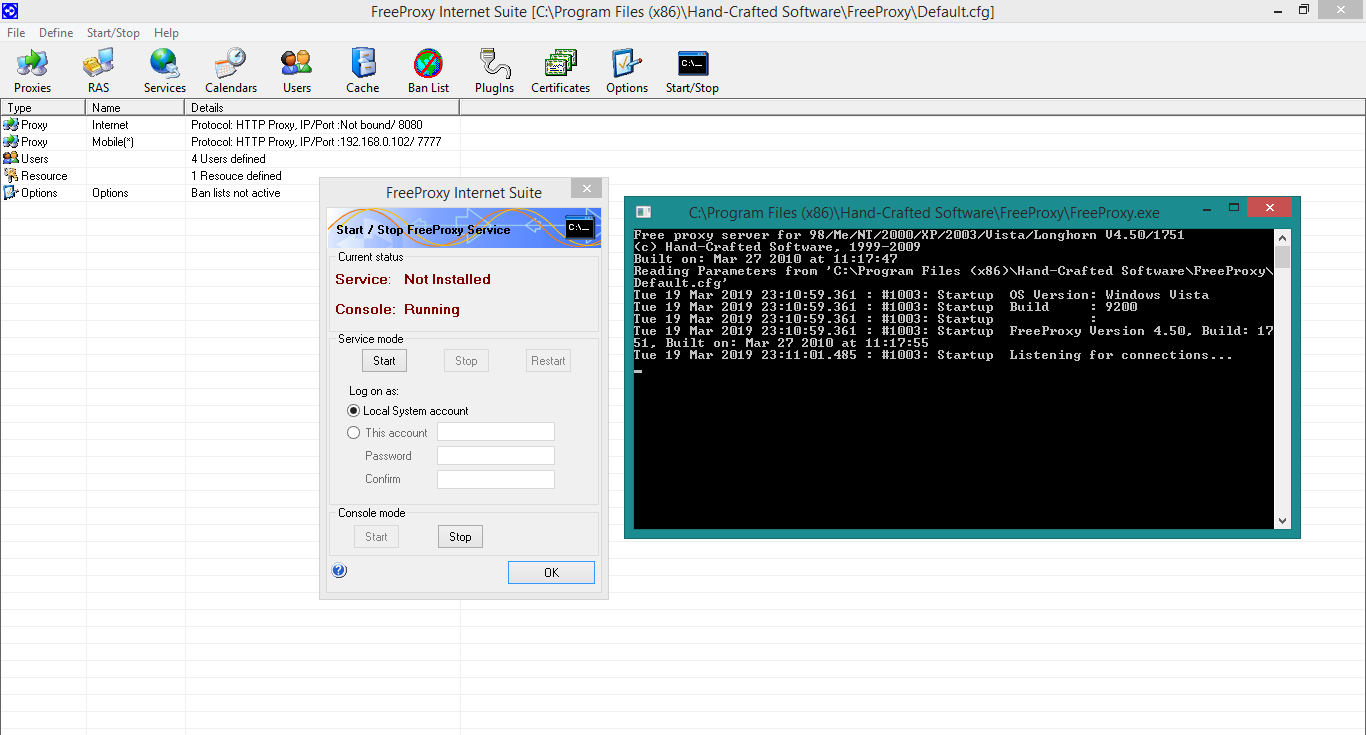Open the Define menu
This screenshot has width=1366, height=735.
click(x=56, y=33)
